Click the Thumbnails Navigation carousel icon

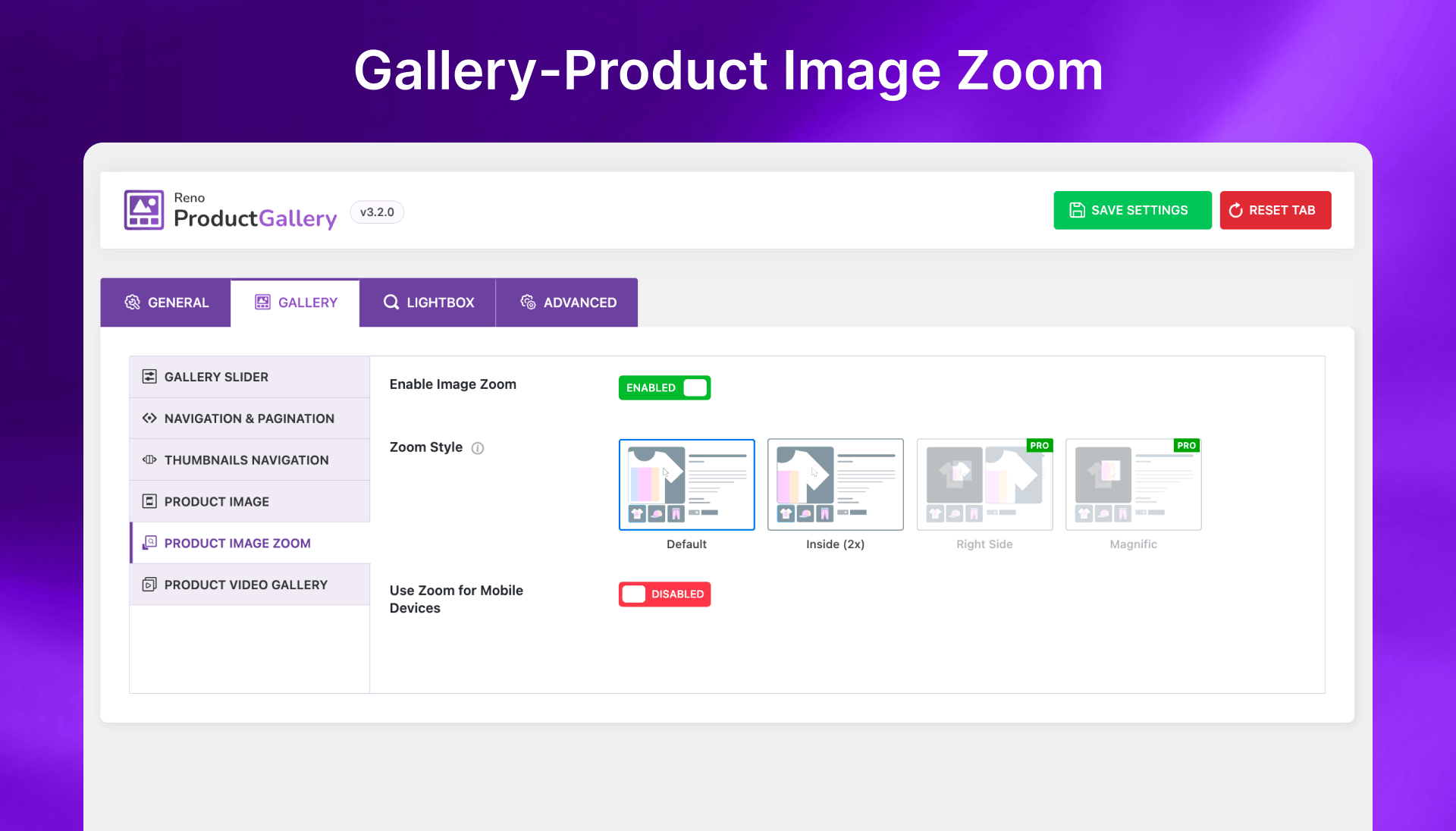[149, 460]
